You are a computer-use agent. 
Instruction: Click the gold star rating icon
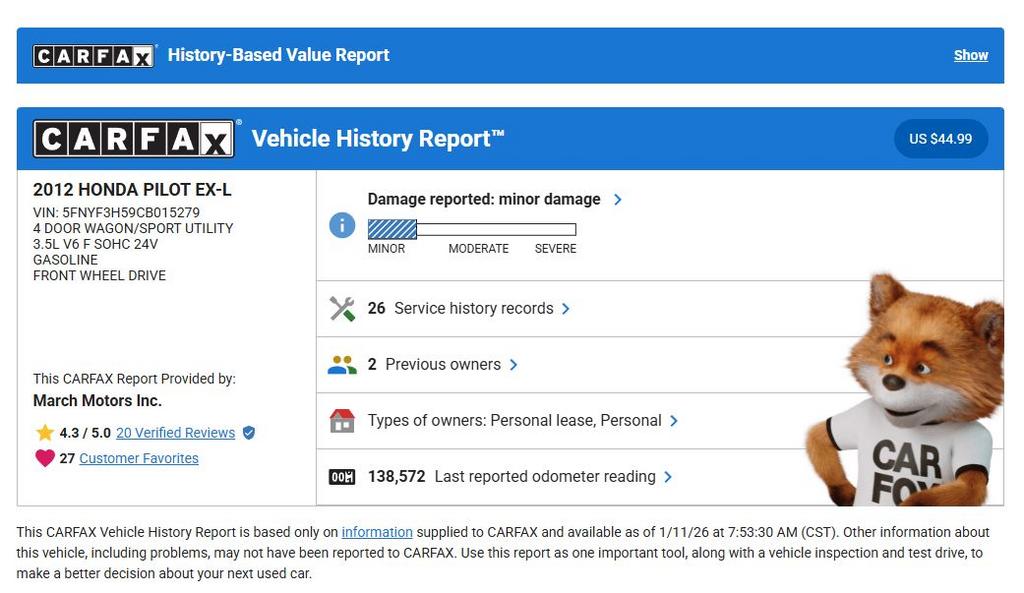[x=45, y=433]
